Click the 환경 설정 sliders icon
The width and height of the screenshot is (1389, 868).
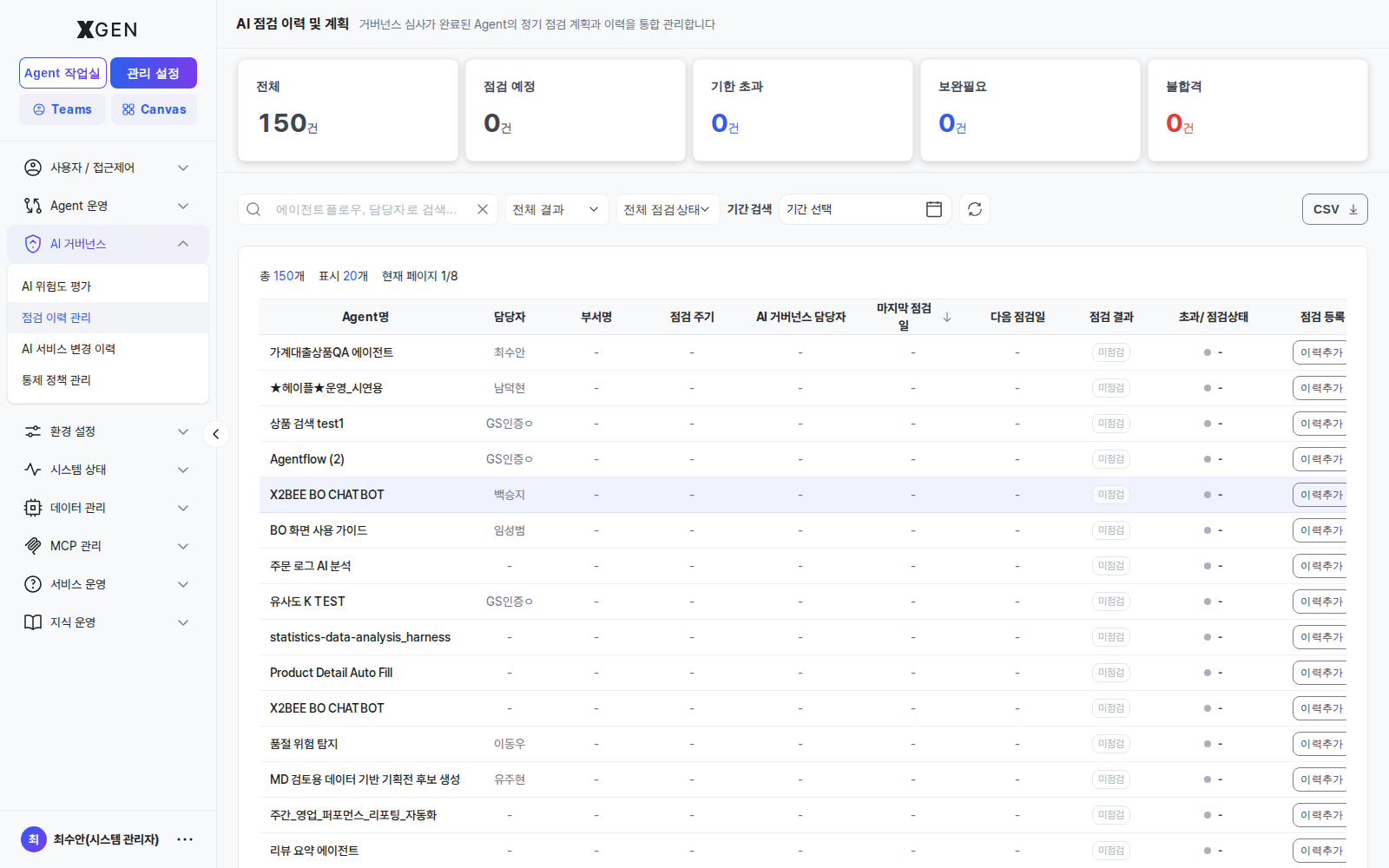pyautogui.click(x=33, y=431)
